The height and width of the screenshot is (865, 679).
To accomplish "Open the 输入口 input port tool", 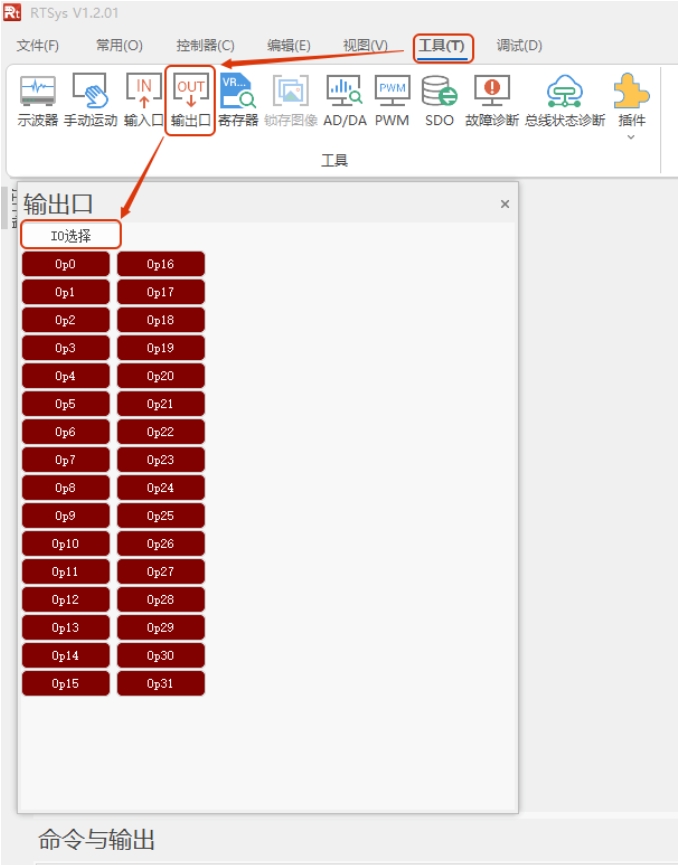I will [143, 101].
